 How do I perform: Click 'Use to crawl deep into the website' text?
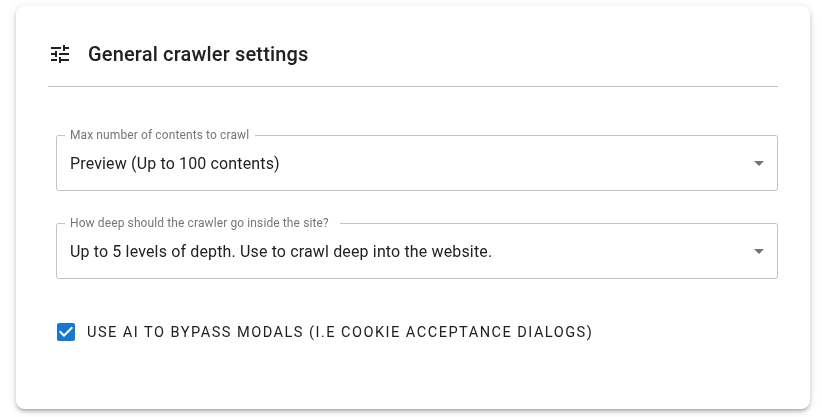[366, 251]
